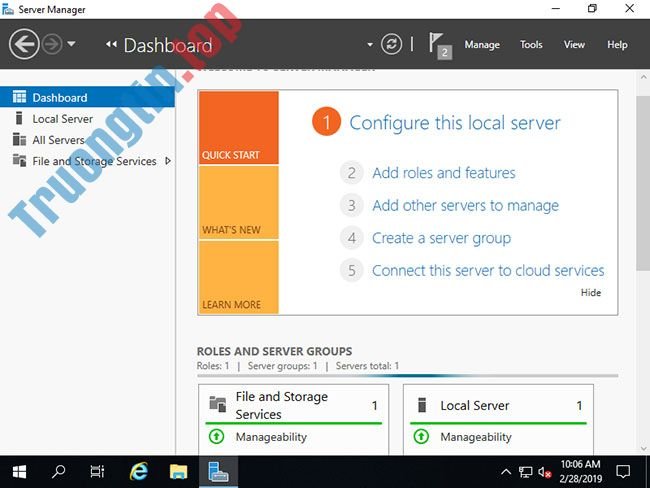Launch Internet Explorer from taskbar
The image size is (650, 488).
(139, 472)
